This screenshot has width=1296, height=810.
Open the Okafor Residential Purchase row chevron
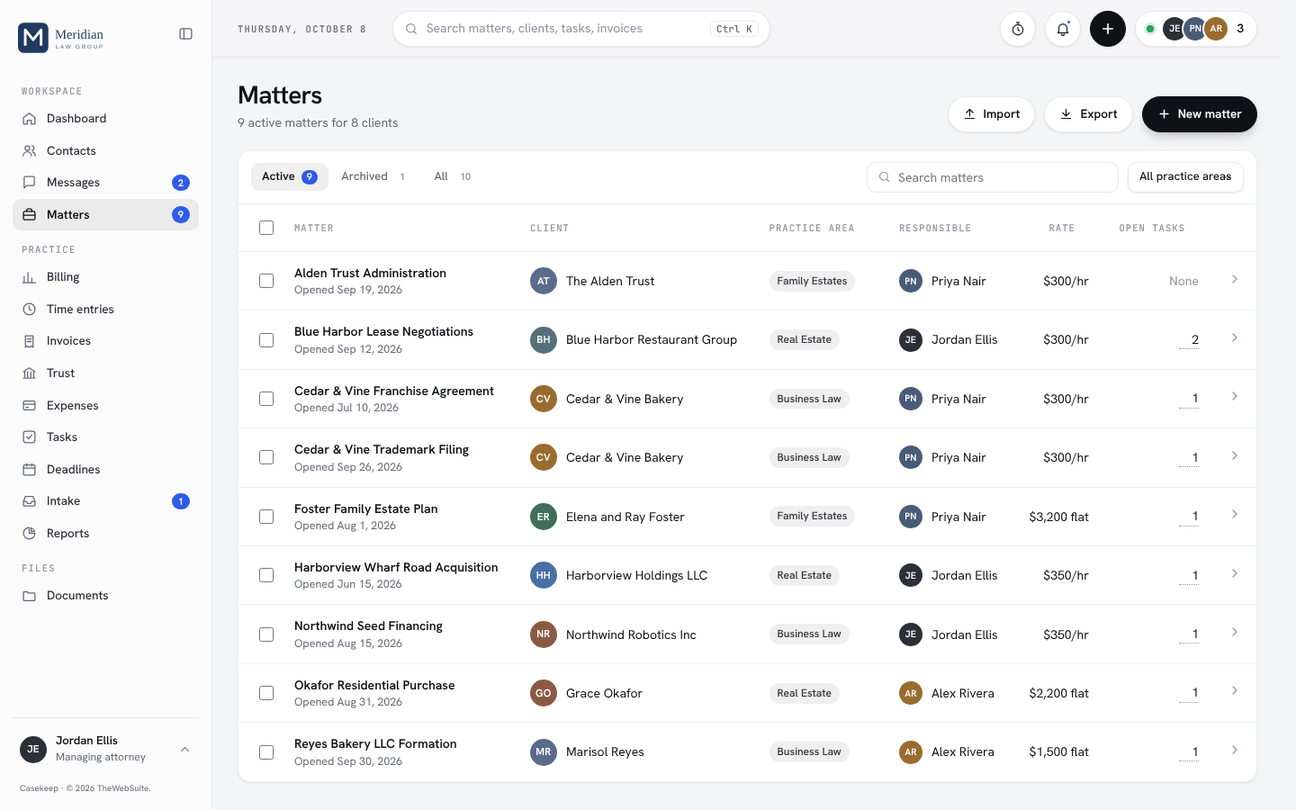coord(1234,691)
